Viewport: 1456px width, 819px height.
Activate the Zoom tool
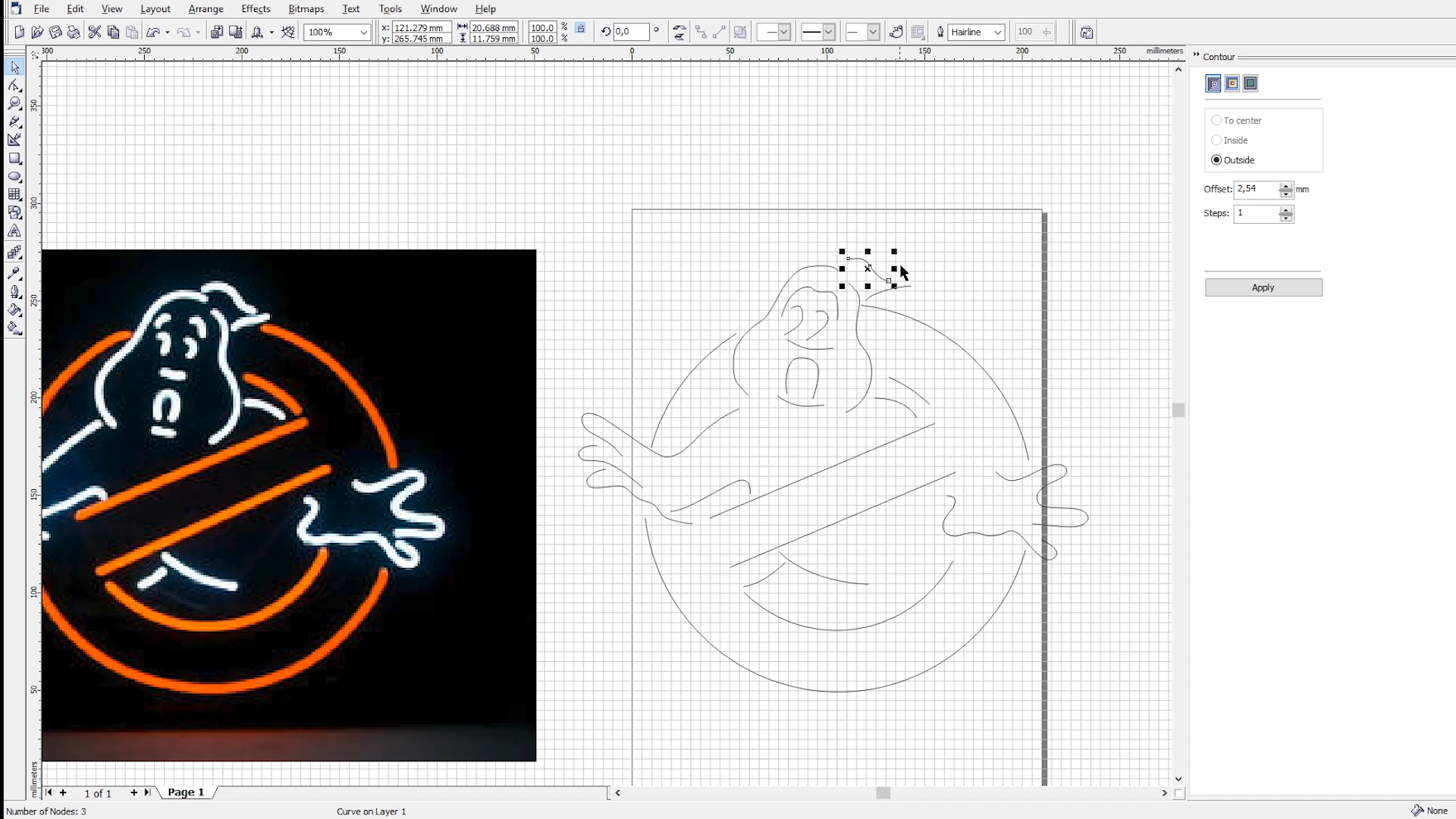tap(15, 103)
